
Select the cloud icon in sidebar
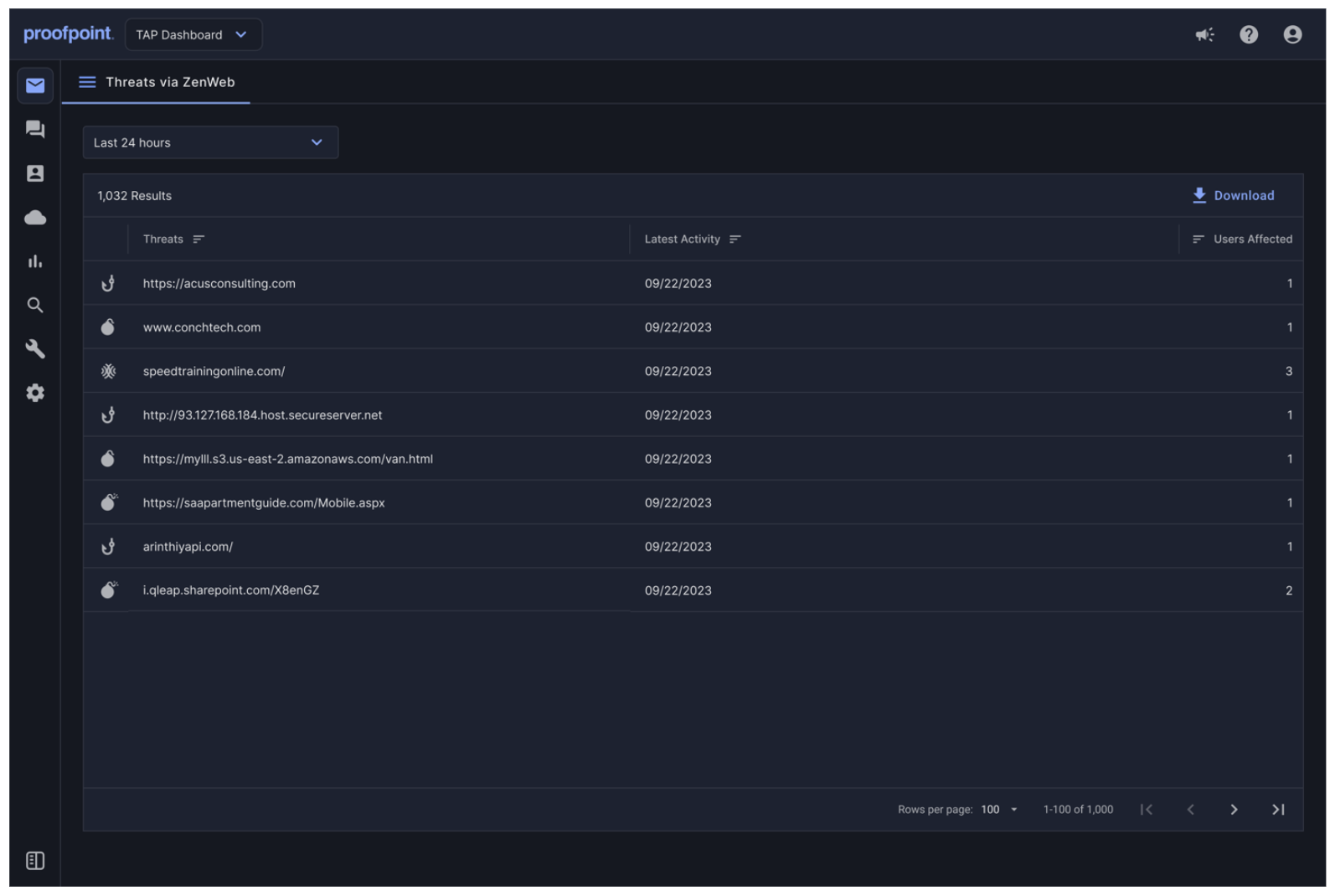pos(35,218)
